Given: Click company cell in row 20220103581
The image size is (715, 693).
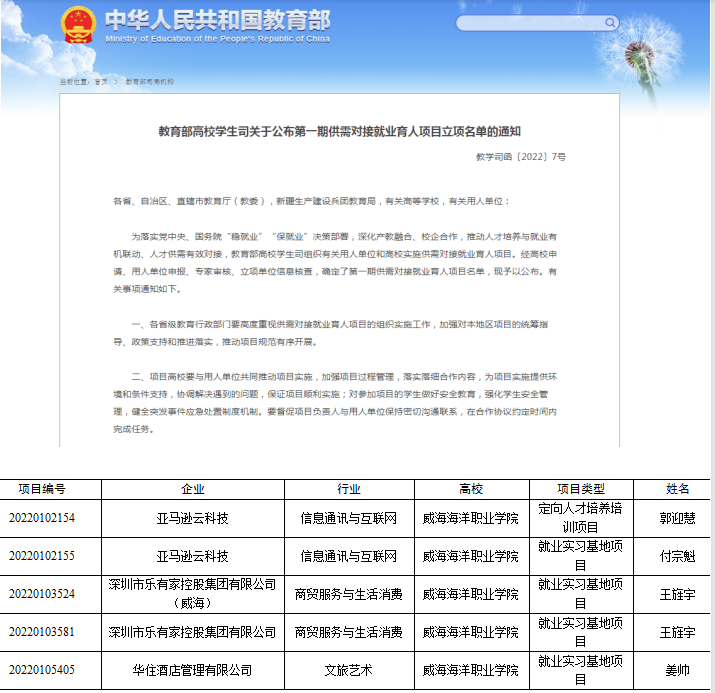Looking at the screenshot, I should coord(192,632).
